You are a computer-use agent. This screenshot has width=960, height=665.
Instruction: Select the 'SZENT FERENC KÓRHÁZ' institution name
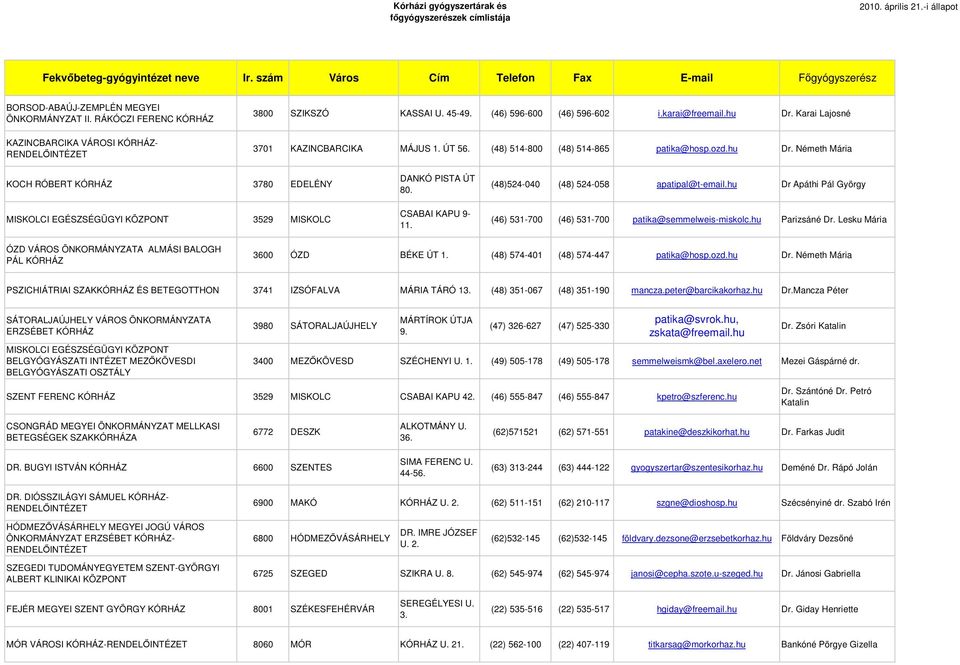(61, 397)
